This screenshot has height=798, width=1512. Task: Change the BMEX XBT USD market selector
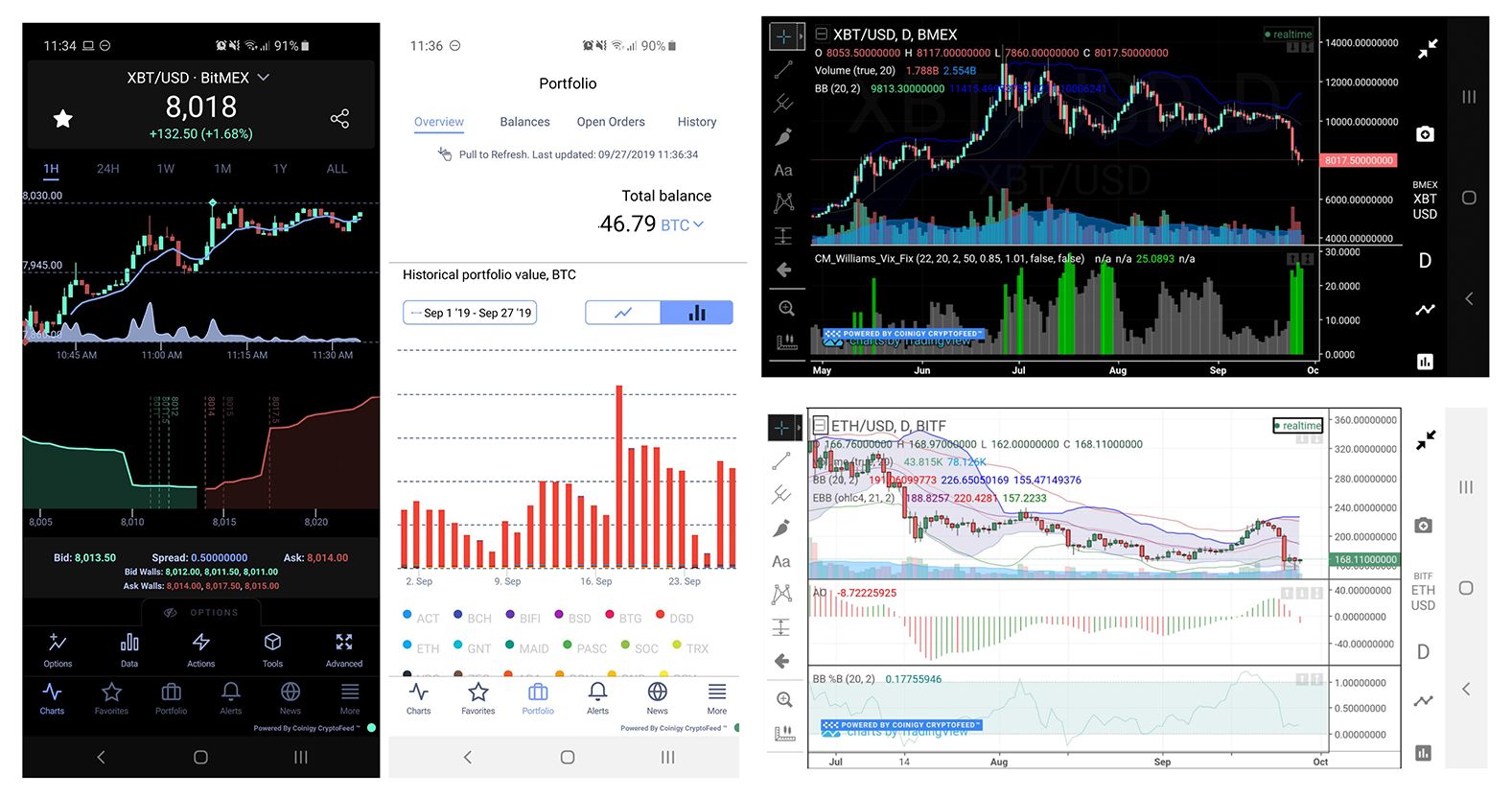point(1425,200)
